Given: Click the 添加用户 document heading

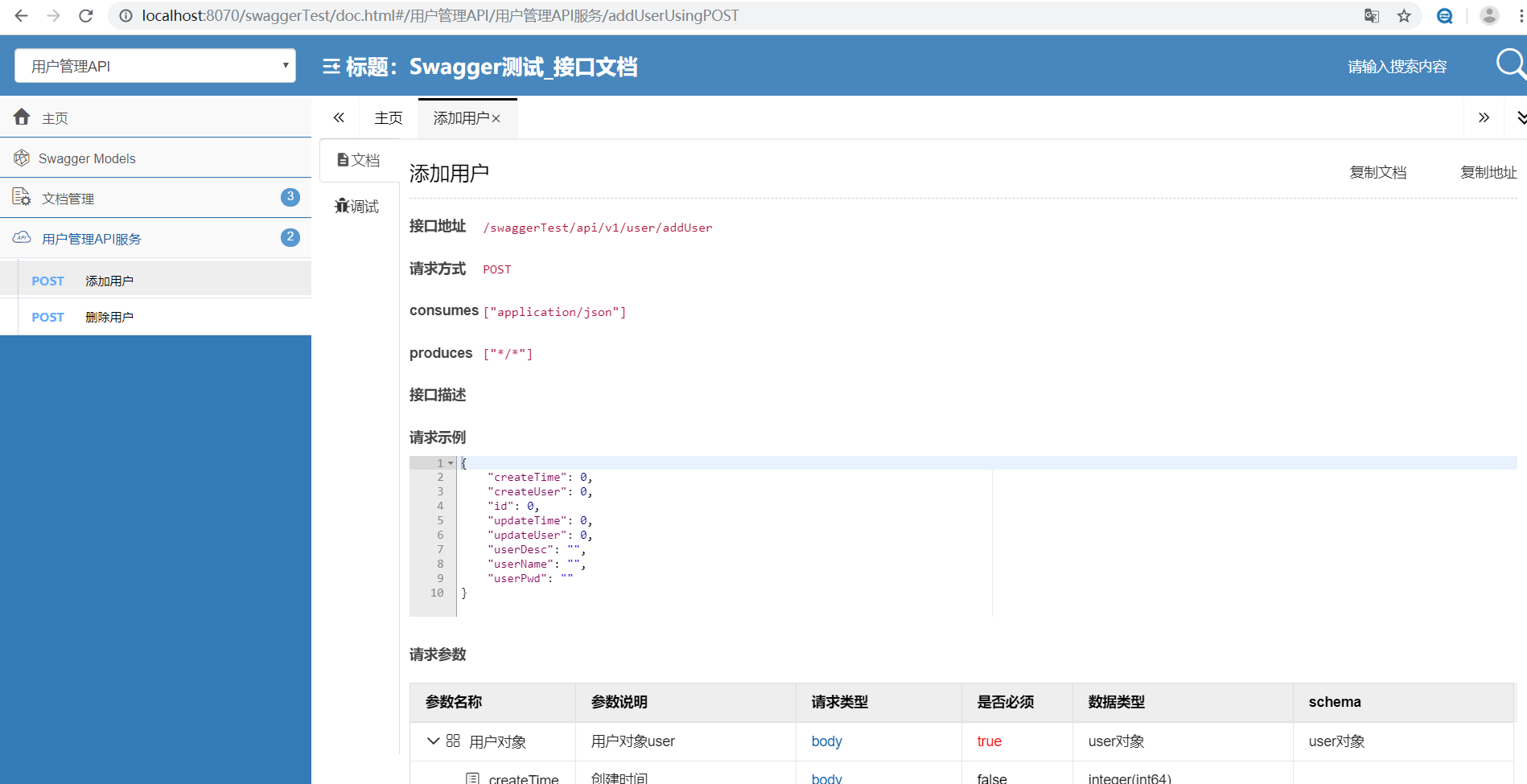Looking at the screenshot, I should (449, 174).
